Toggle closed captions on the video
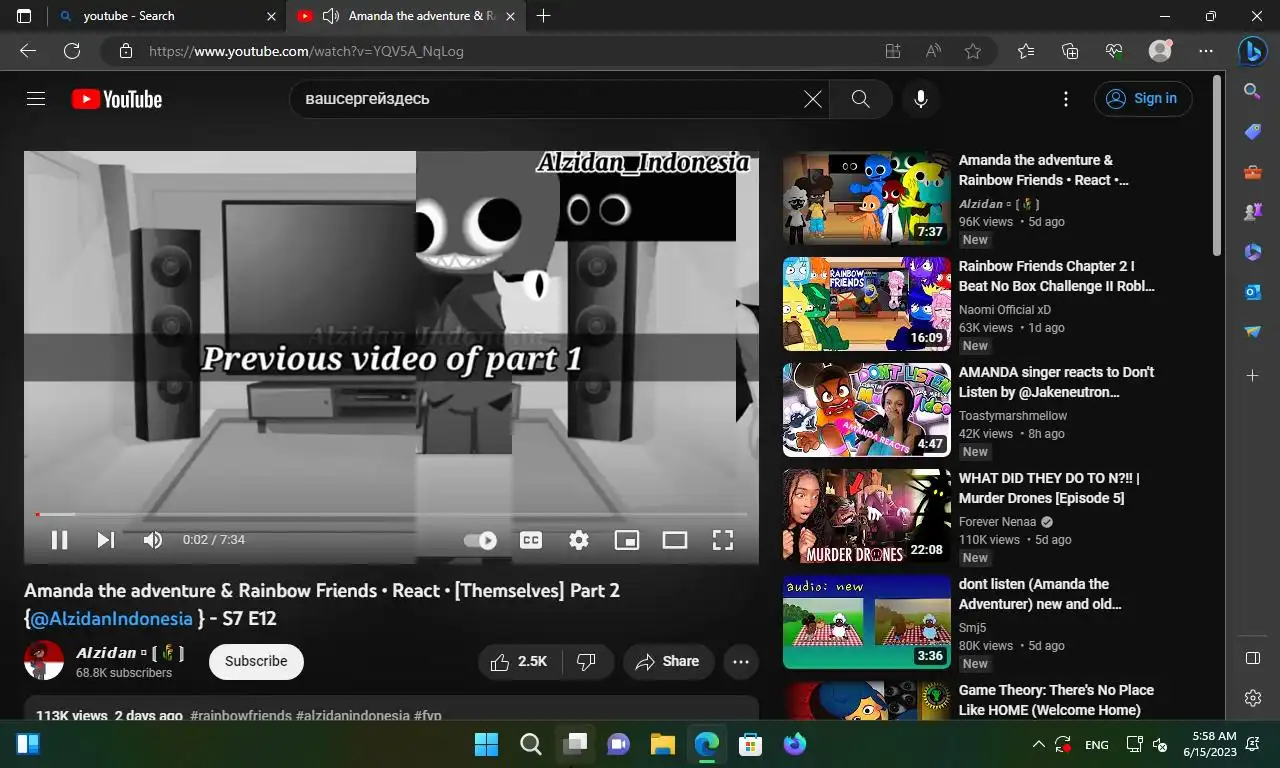Screen dimensions: 1280x768 (531, 540)
